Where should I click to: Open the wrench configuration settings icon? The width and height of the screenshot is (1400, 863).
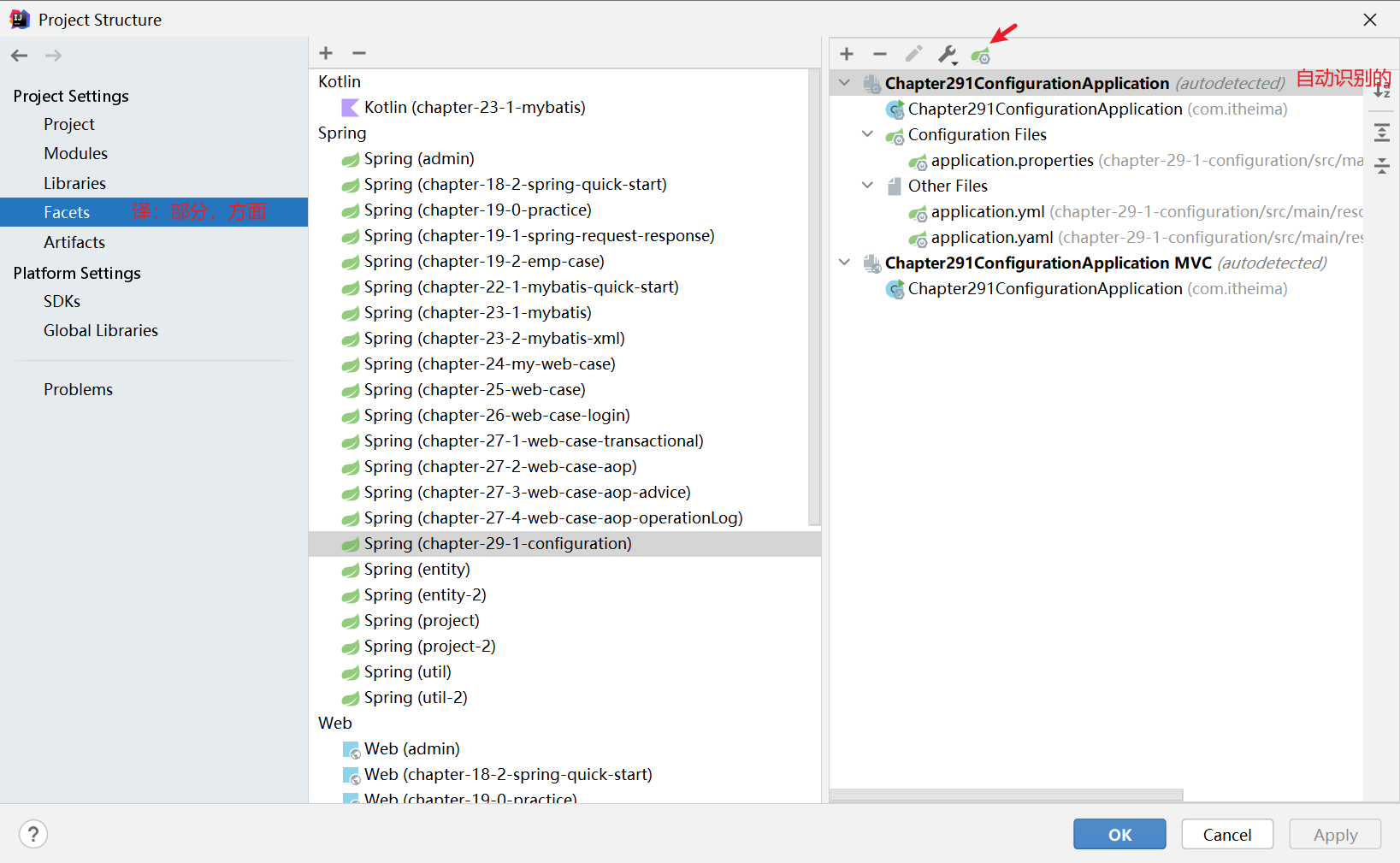click(x=948, y=55)
